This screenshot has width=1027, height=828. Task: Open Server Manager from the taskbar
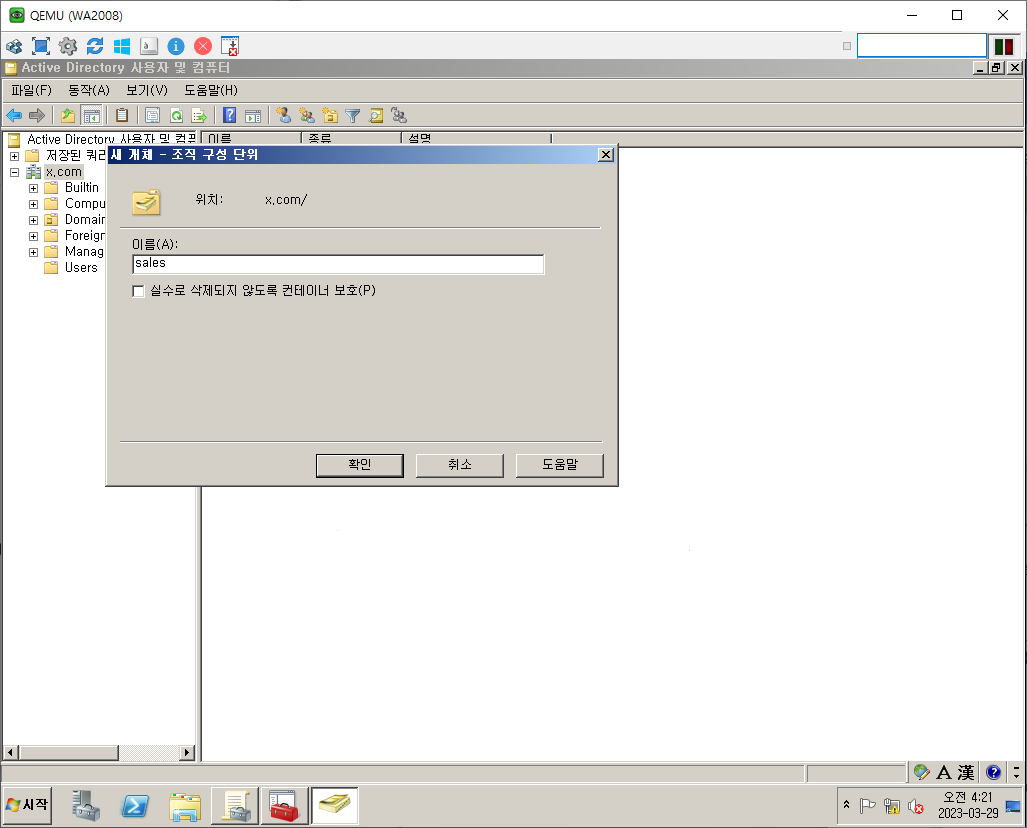pos(86,806)
